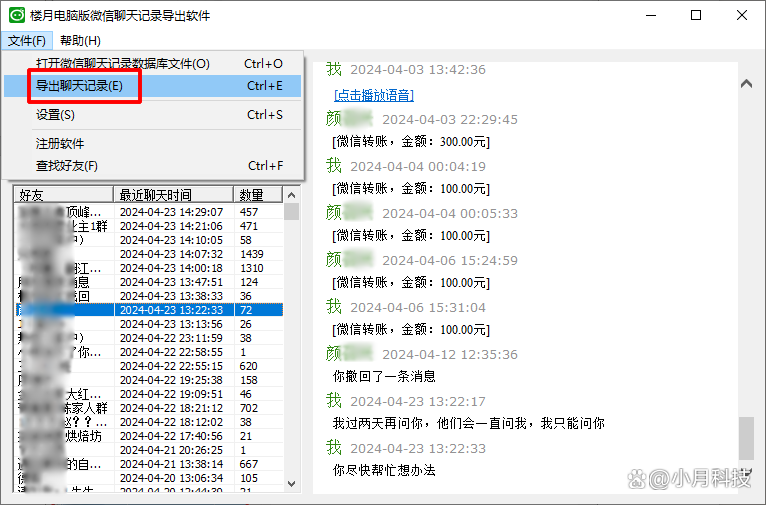The height and width of the screenshot is (505, 766).
Task: Click count cell 1310 in friend list
Action: click(252, 268)
